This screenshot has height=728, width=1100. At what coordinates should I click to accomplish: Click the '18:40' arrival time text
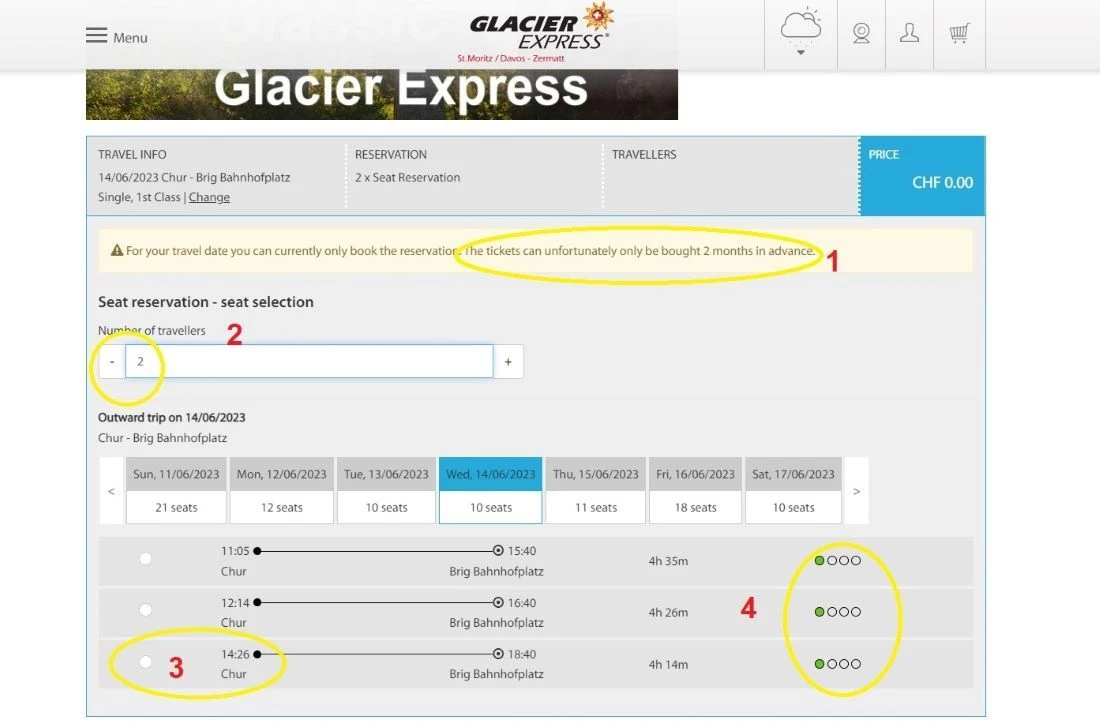[x=522, y=654]
